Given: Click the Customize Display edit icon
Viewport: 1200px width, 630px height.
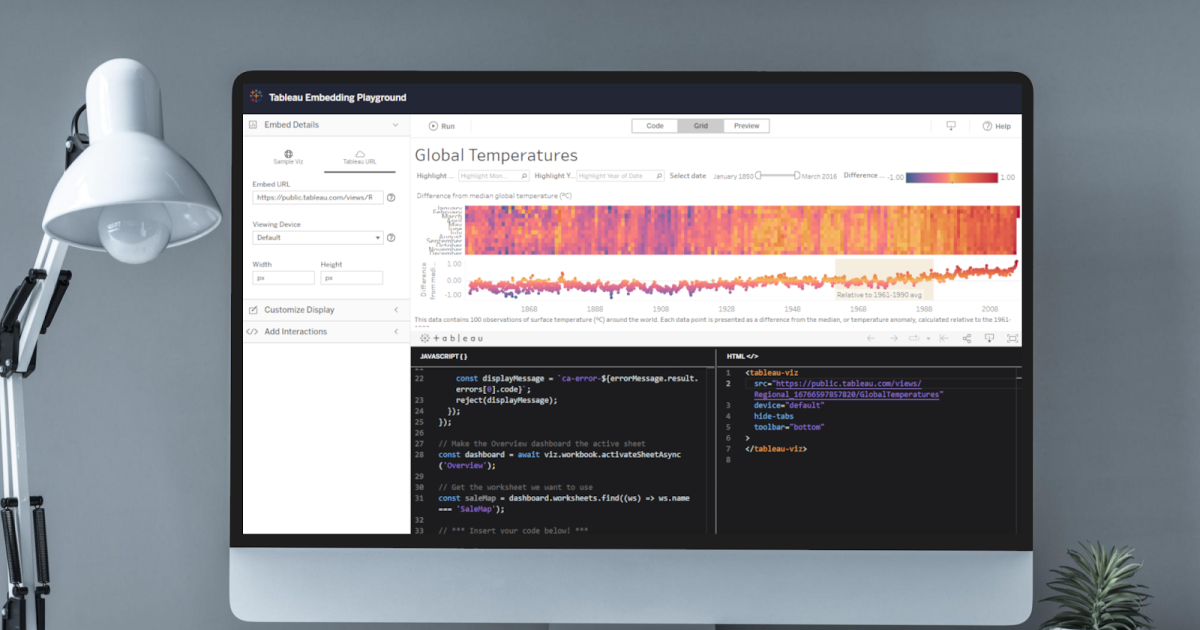Looking at the screenshot, I should 253,310.
